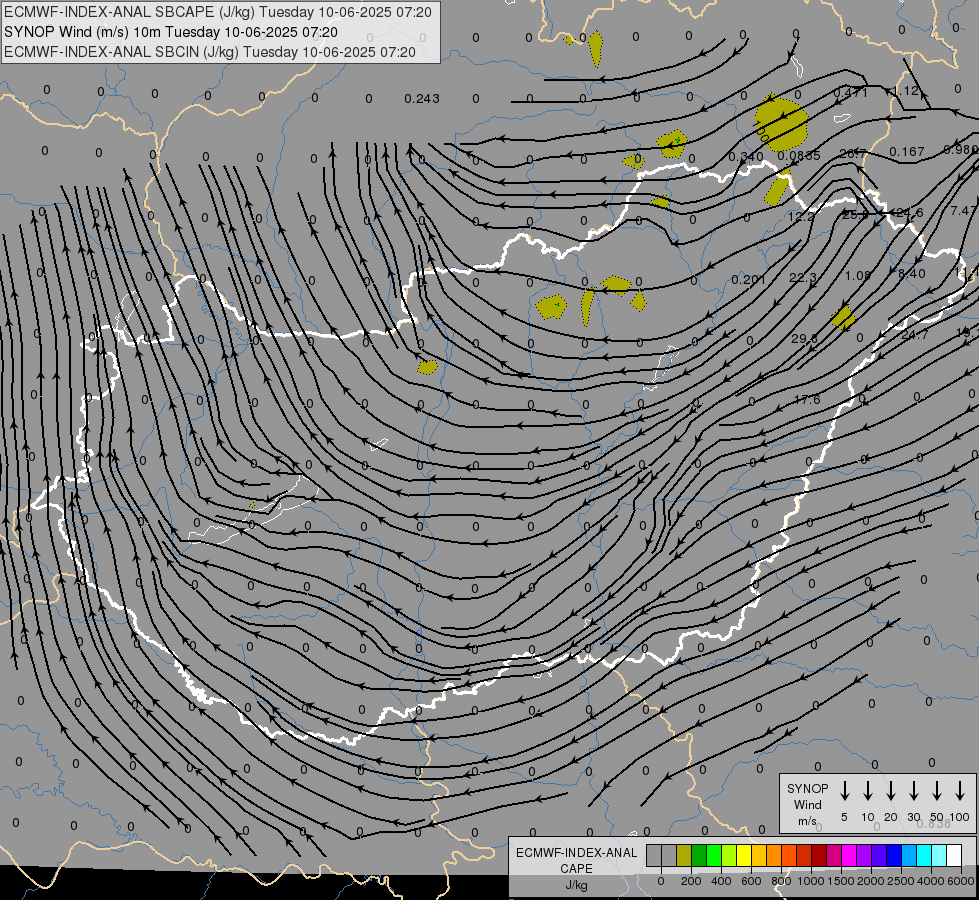The image size is (979, 900).
Task: Click the SBCIN title line in the header
Action: click(x=210, y=52)
